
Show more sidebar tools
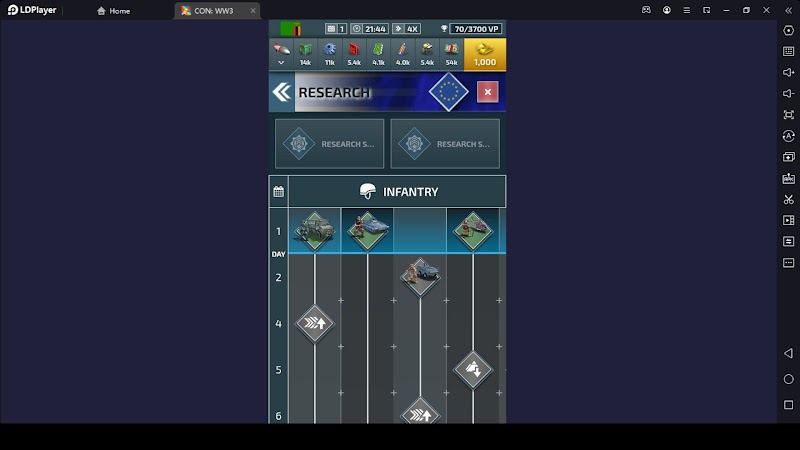(788, 263)
